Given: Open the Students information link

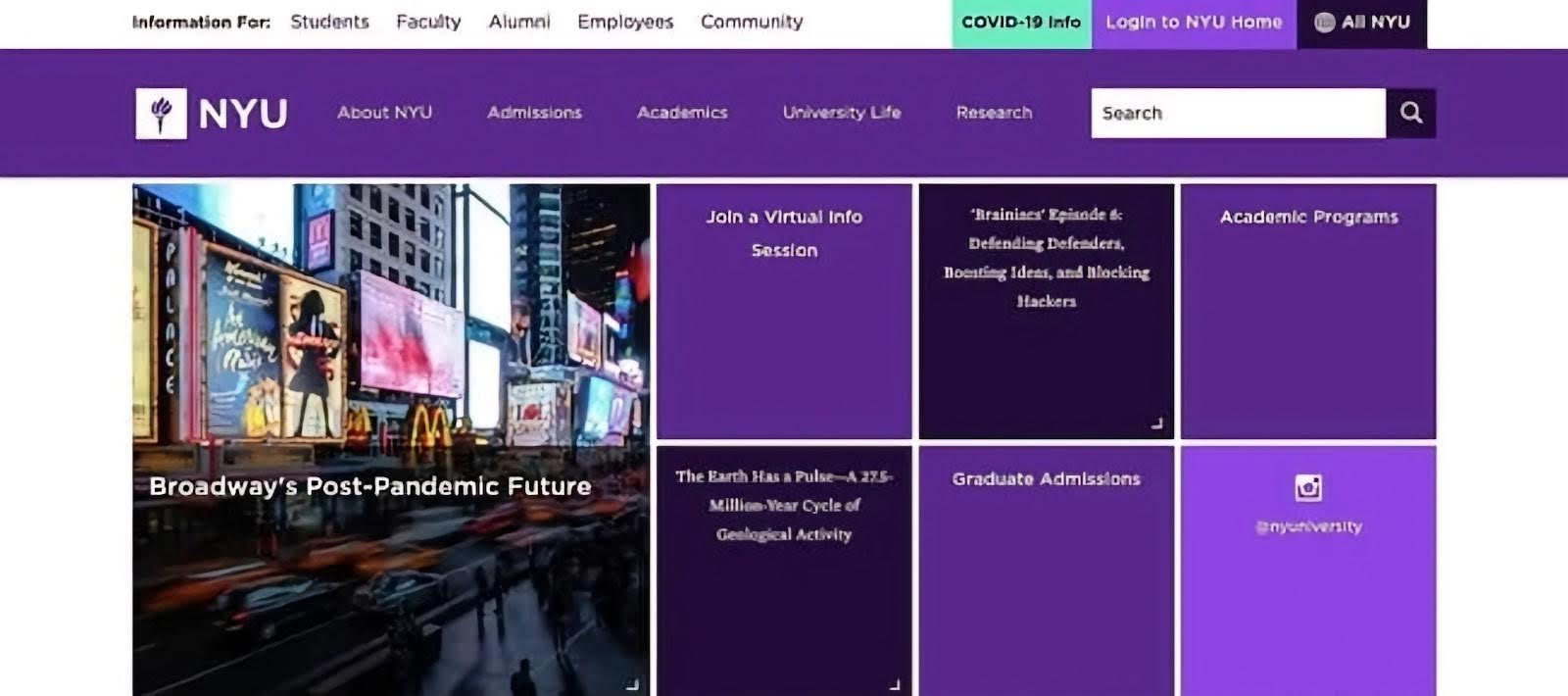Looking at the screenshot, I should [329, 22].
